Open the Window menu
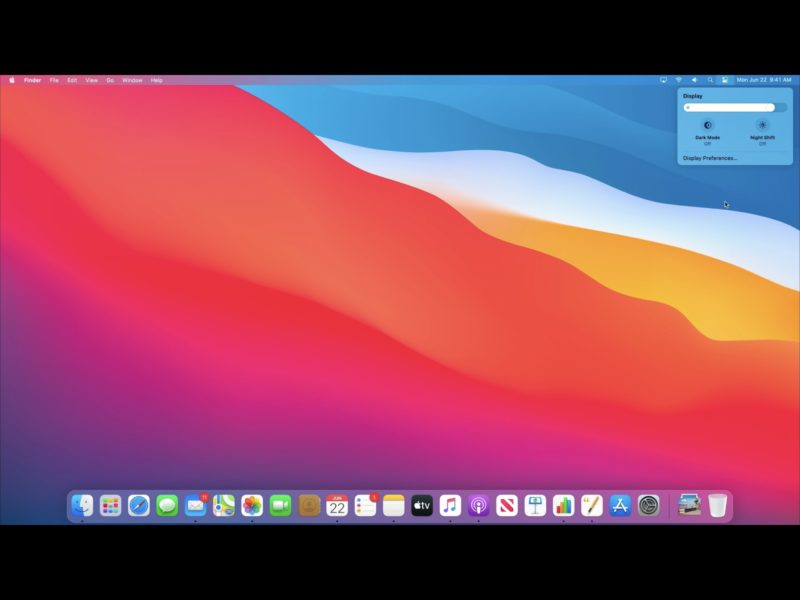 132,80
